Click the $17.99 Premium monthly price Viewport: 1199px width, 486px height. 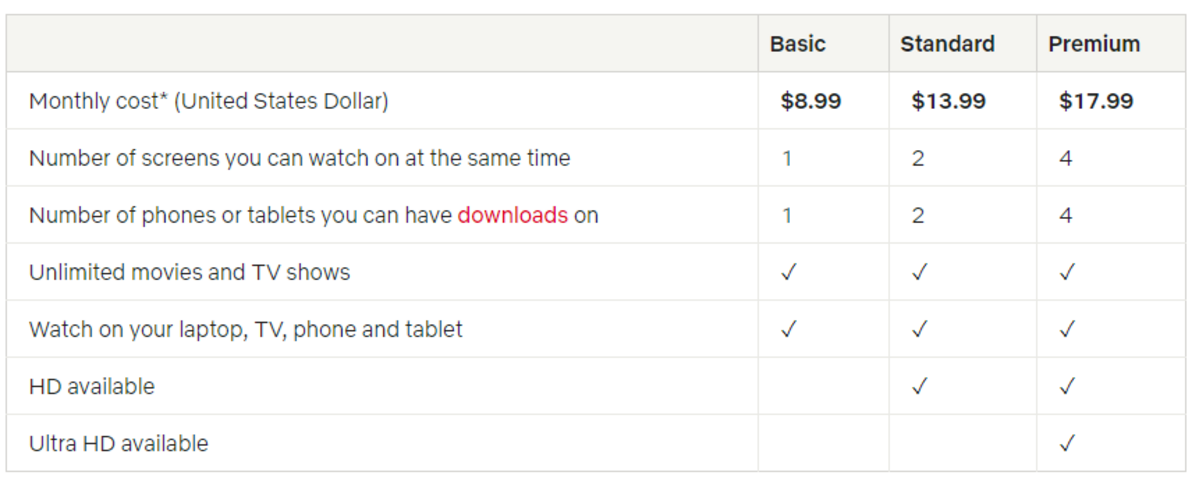tap(1096, 101)
